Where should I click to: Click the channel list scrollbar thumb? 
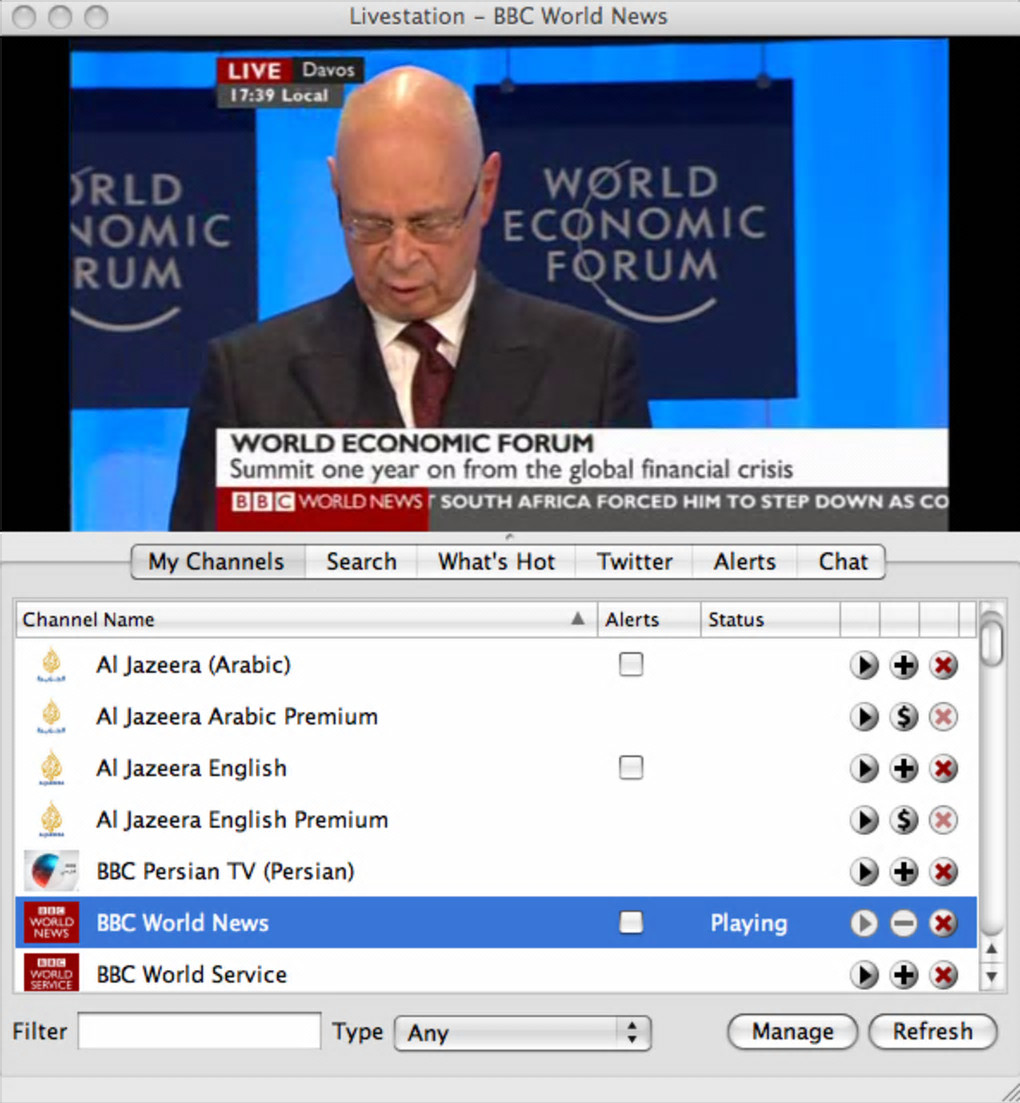[992, 641]
